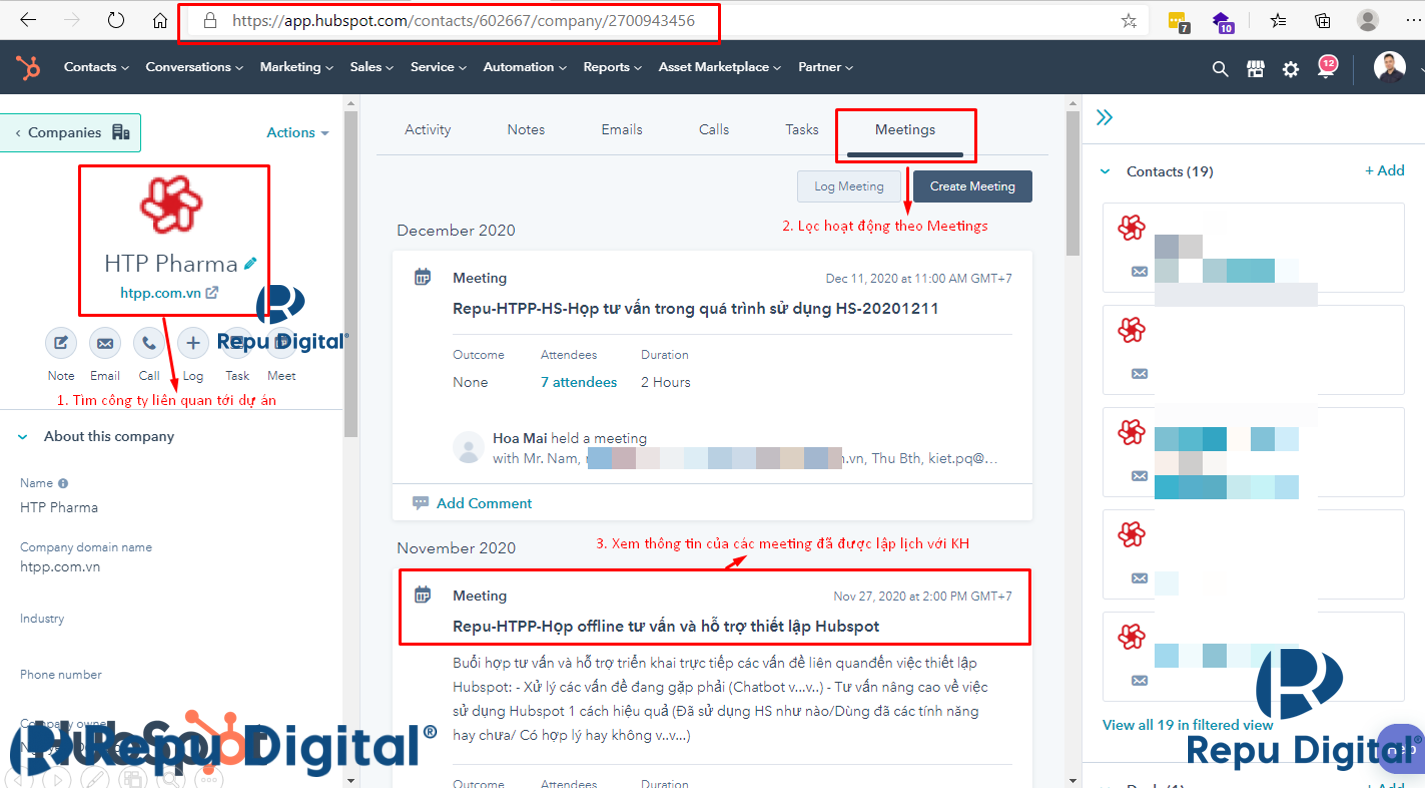Click View all 19 in filtered view
Viewport: 1425px width, 788px height.
coord(1188,725)
